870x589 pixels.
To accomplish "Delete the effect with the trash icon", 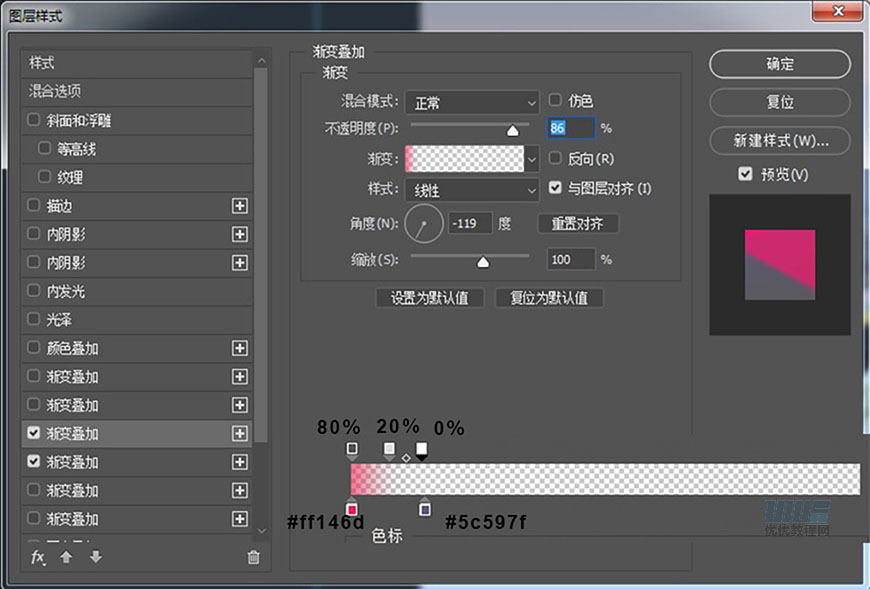I will pyautogui.click(x=254, y=558).
